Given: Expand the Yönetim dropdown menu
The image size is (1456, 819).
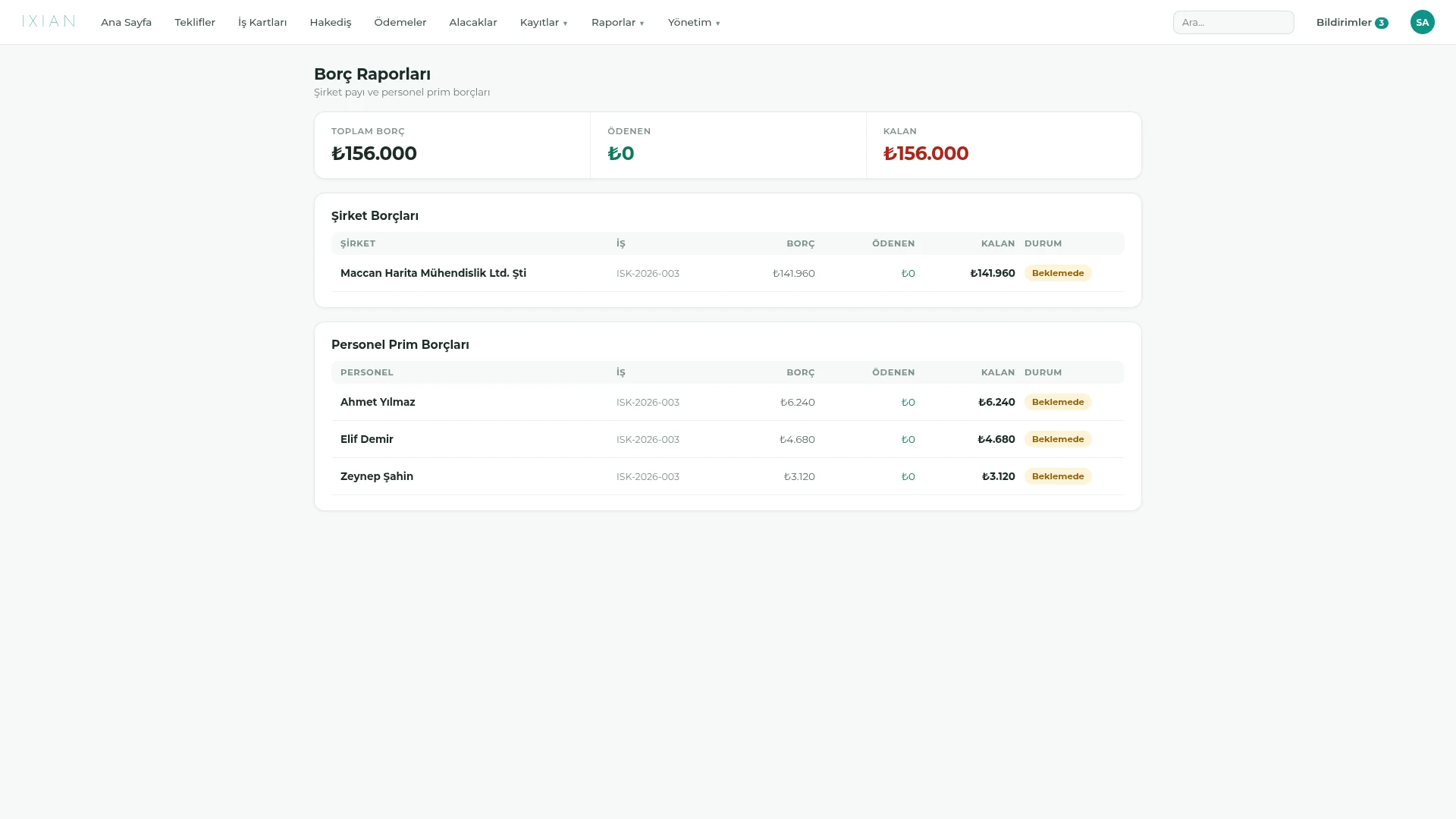Looking at the screenshot, I should [x=694, y=22].
